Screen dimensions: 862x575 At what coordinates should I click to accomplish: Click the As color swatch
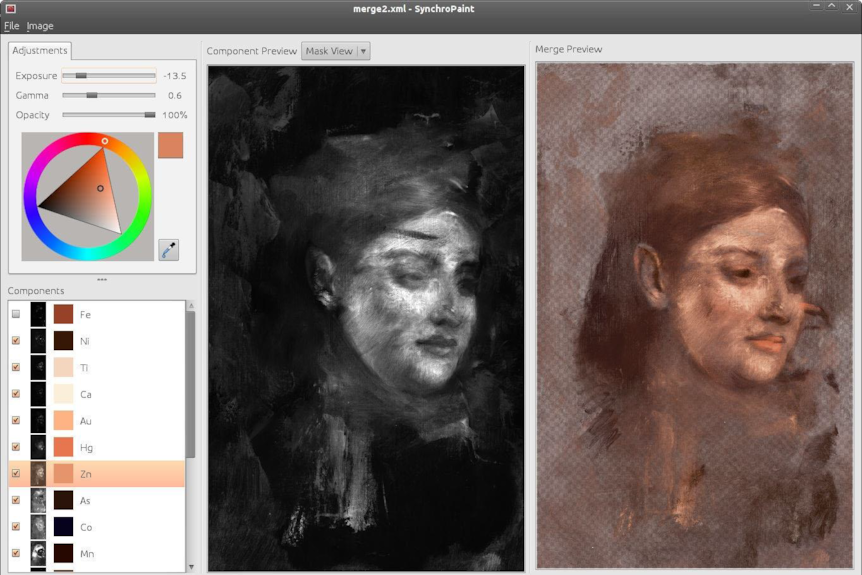63,500
